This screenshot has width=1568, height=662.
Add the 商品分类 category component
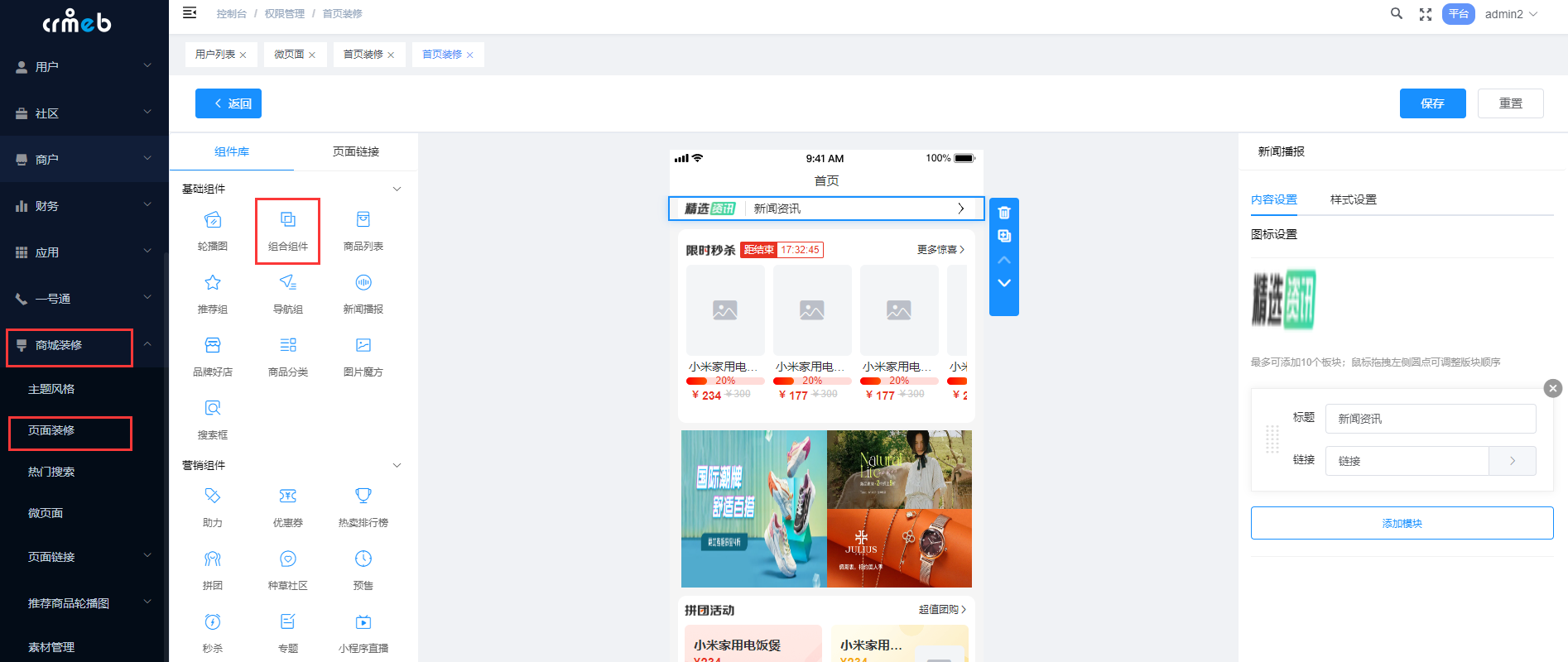pyautogui.click(x=287, y=357)
